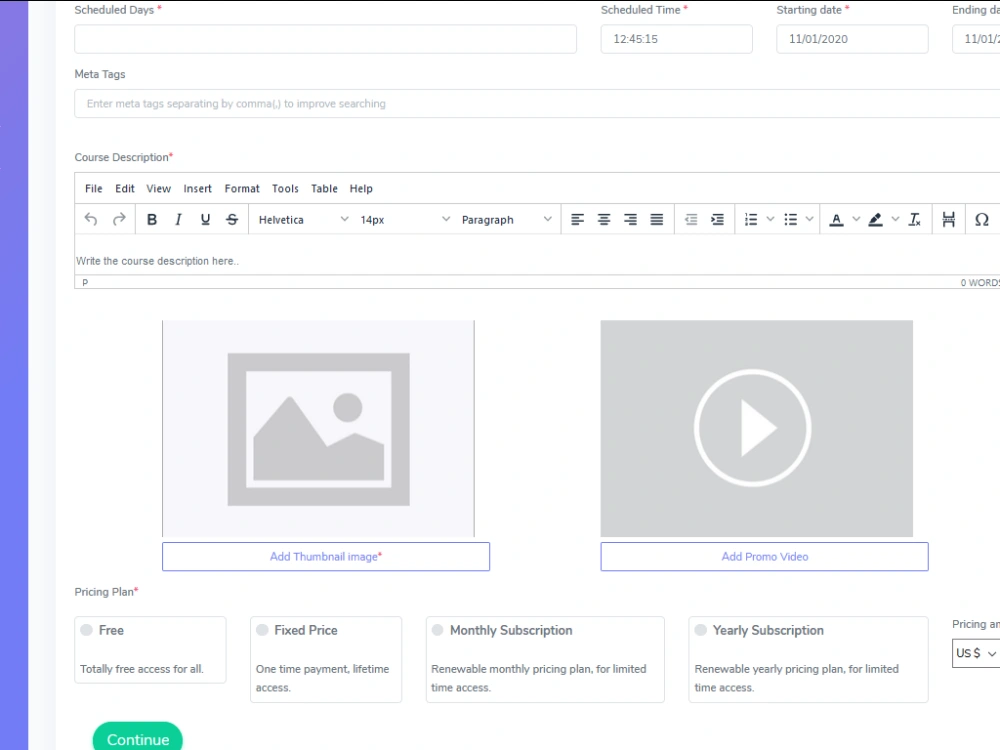Center align the text
The width and height of the screenshot is (1000, 750).
click(x=604, y=219)
